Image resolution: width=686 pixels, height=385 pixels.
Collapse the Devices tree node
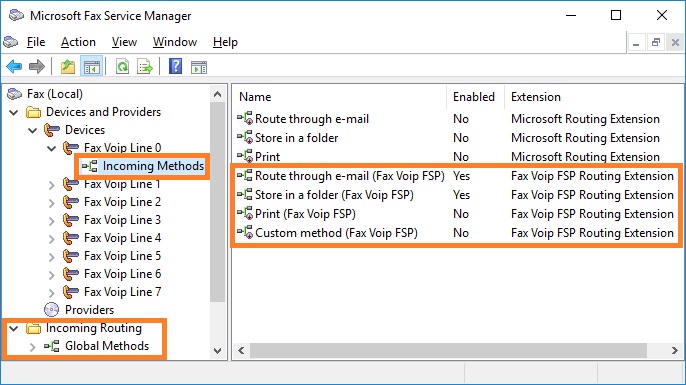pos(33,130)
